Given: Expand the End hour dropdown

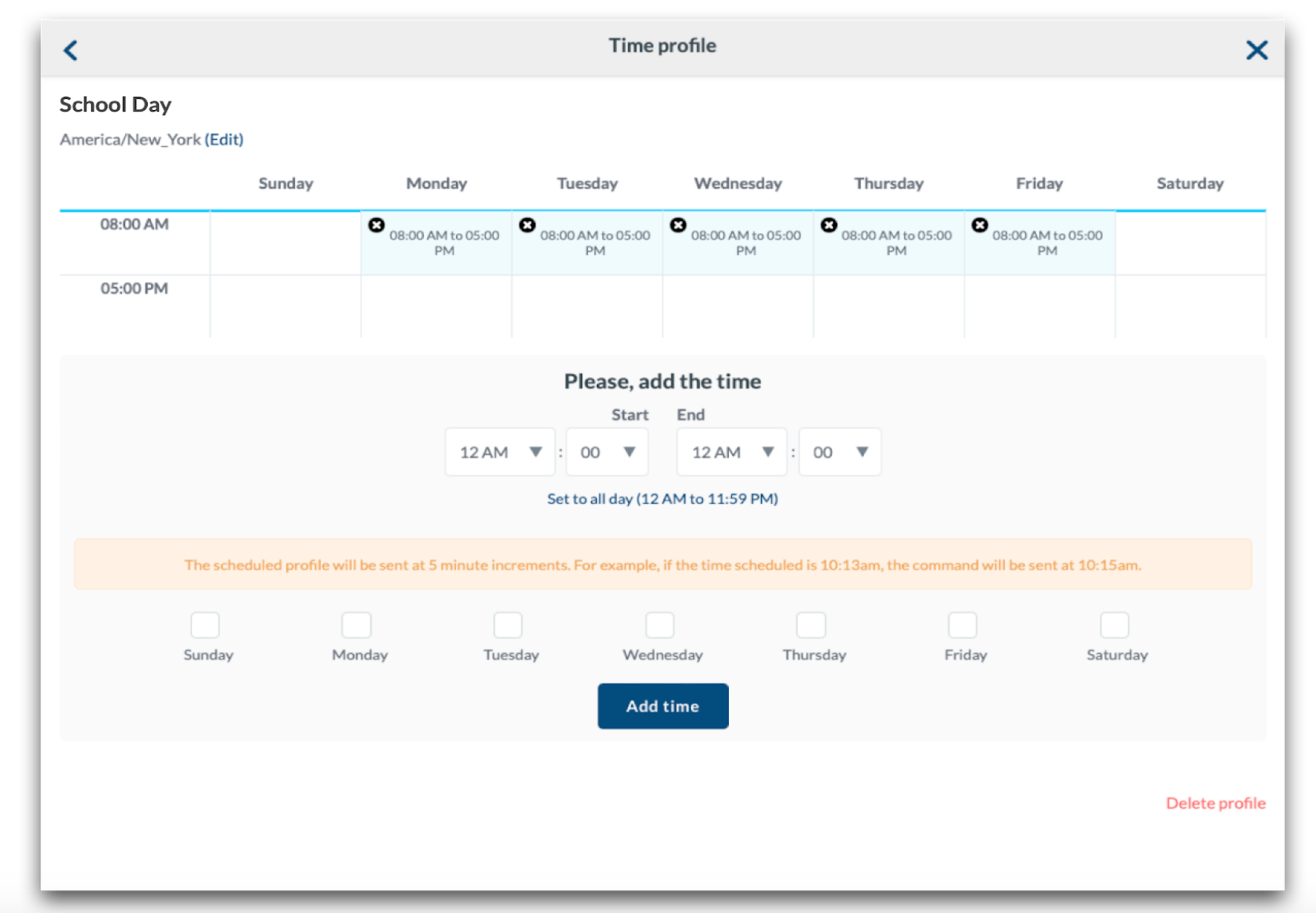Looking at the screenshot, I should tap(732, 452).
